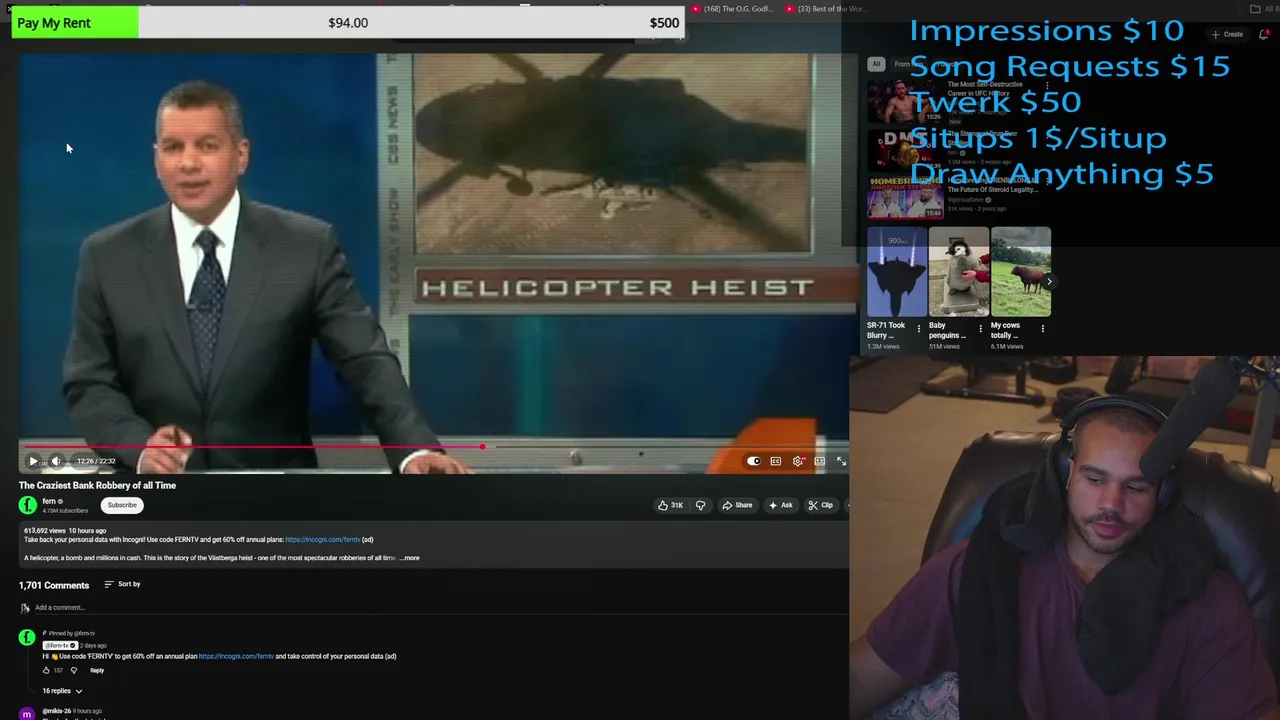1280x720 pixels.
Task: Open the My cows totally short
Action: click(1021, 272)
